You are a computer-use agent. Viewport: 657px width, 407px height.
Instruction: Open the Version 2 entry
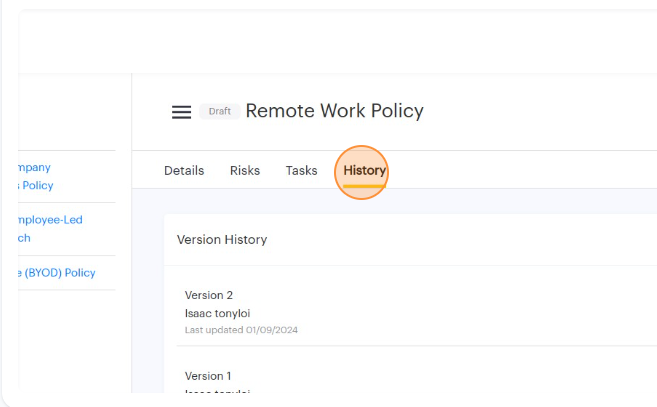pyautogui.click(x=209, y=295)
